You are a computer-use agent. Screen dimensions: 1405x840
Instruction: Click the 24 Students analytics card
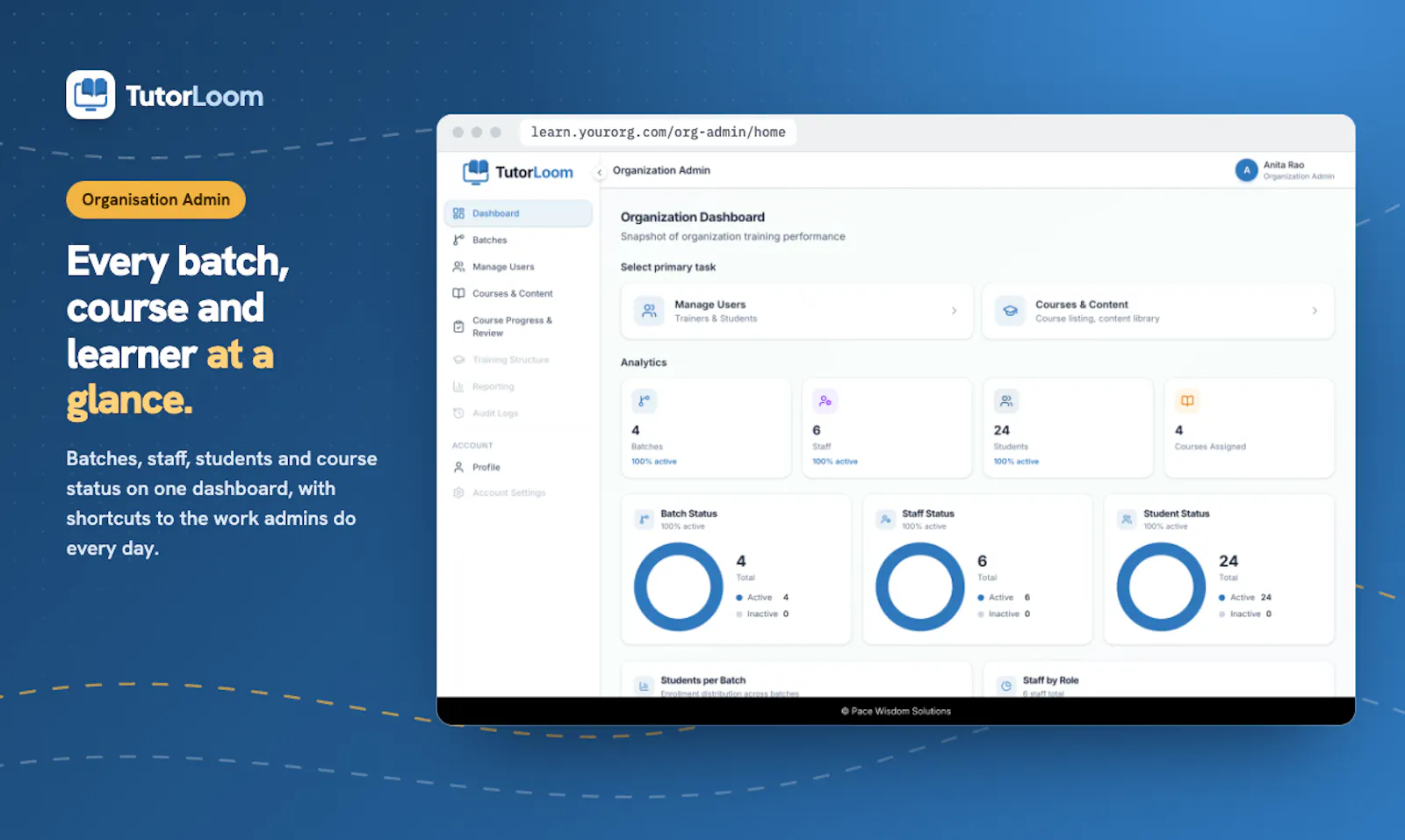tap(1068, 428)
